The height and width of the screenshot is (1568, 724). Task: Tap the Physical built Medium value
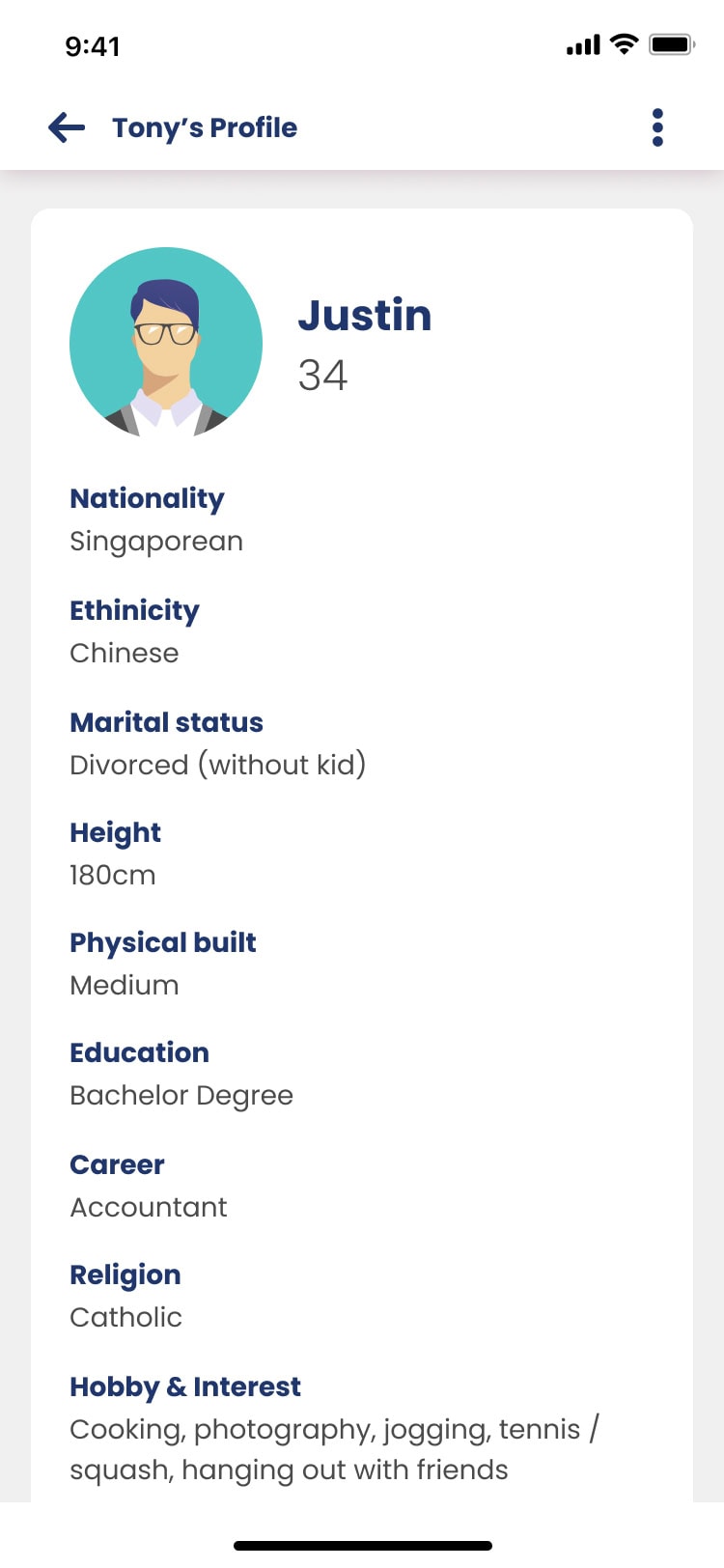point(125,986)
